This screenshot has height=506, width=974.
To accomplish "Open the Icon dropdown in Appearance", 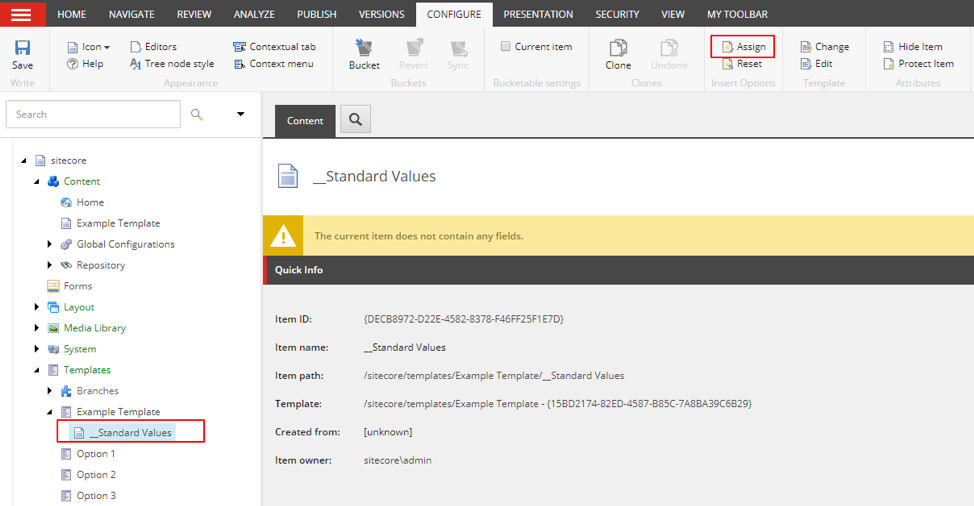I will pos(89,47).
